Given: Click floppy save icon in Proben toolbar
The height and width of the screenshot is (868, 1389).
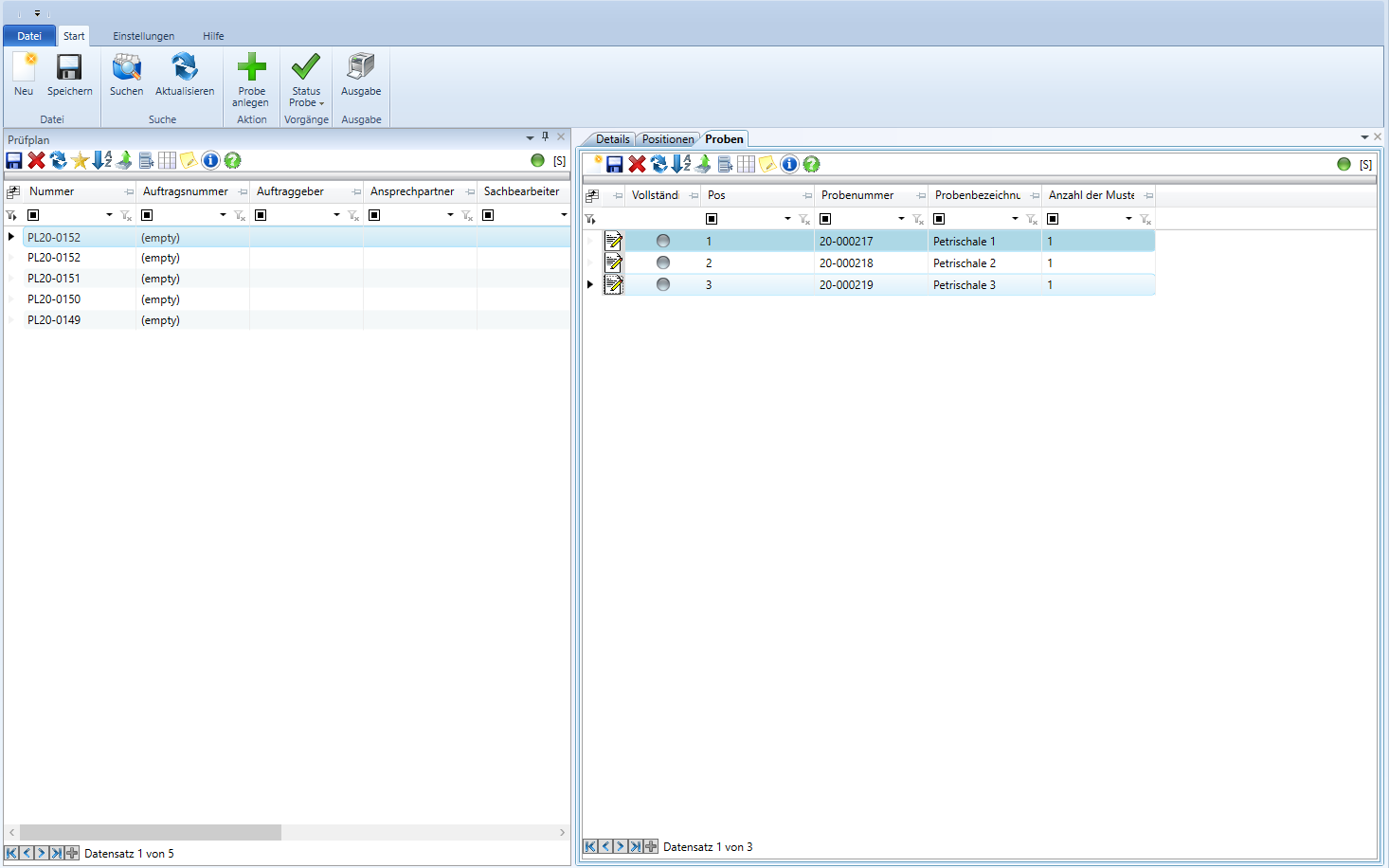Looking at the screenshot, I should (615, 164).
